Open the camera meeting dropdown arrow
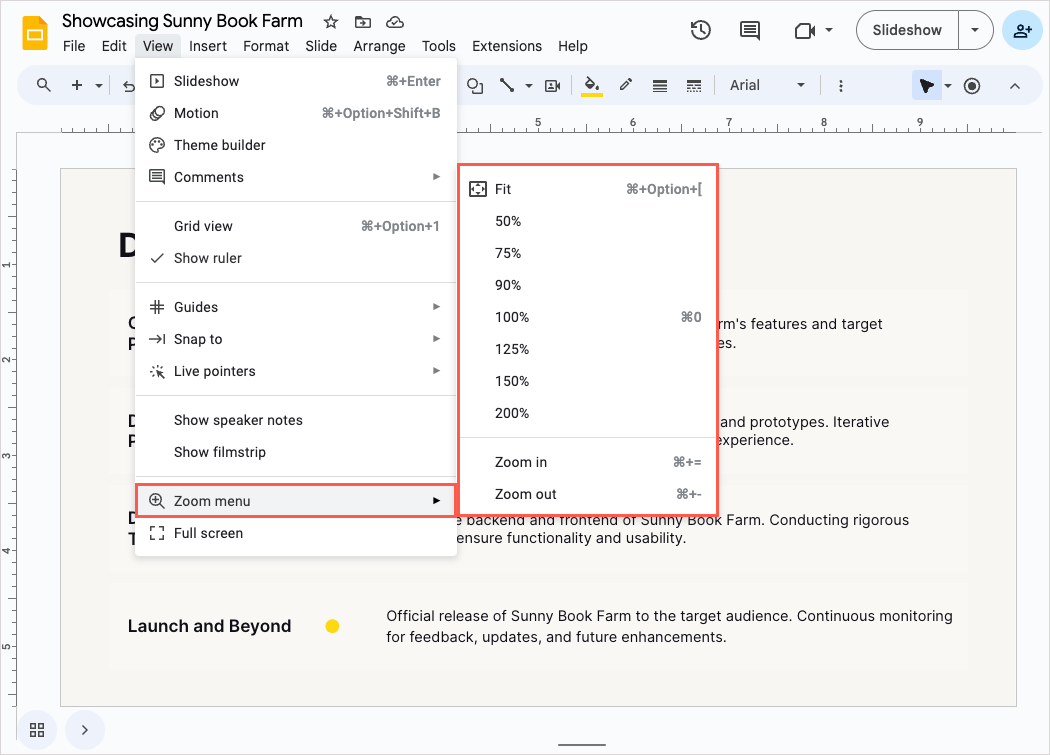Image resolution: width=1050 pixels, height=755 pixels. pyautogui.click(x=829, y=30)
